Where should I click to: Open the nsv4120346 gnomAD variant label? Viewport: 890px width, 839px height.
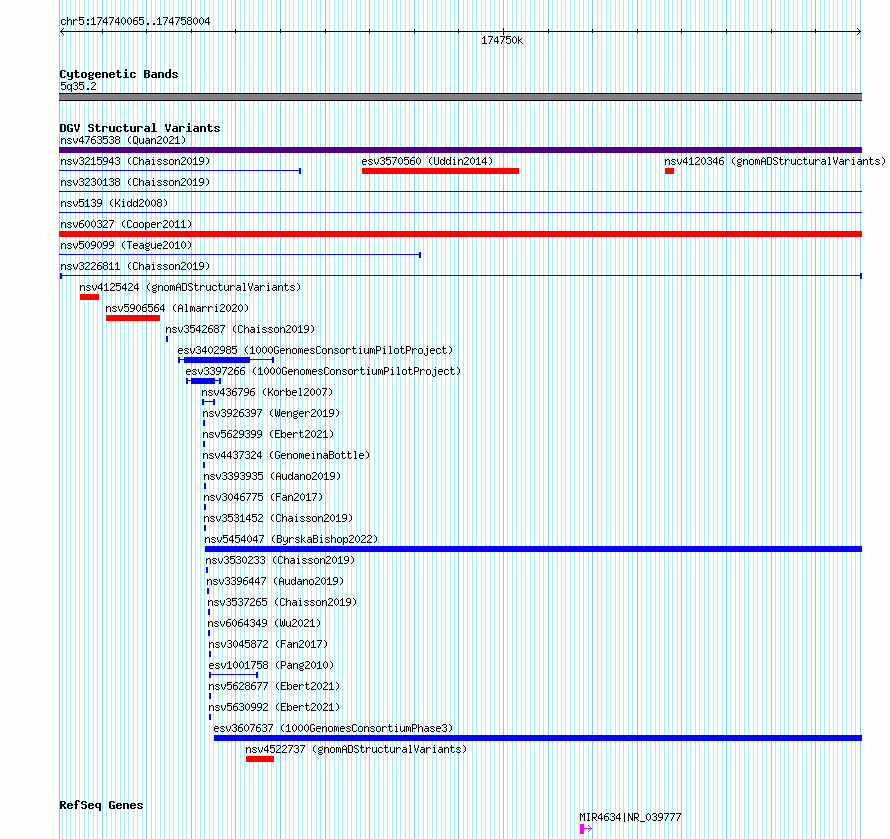point(775,161)
